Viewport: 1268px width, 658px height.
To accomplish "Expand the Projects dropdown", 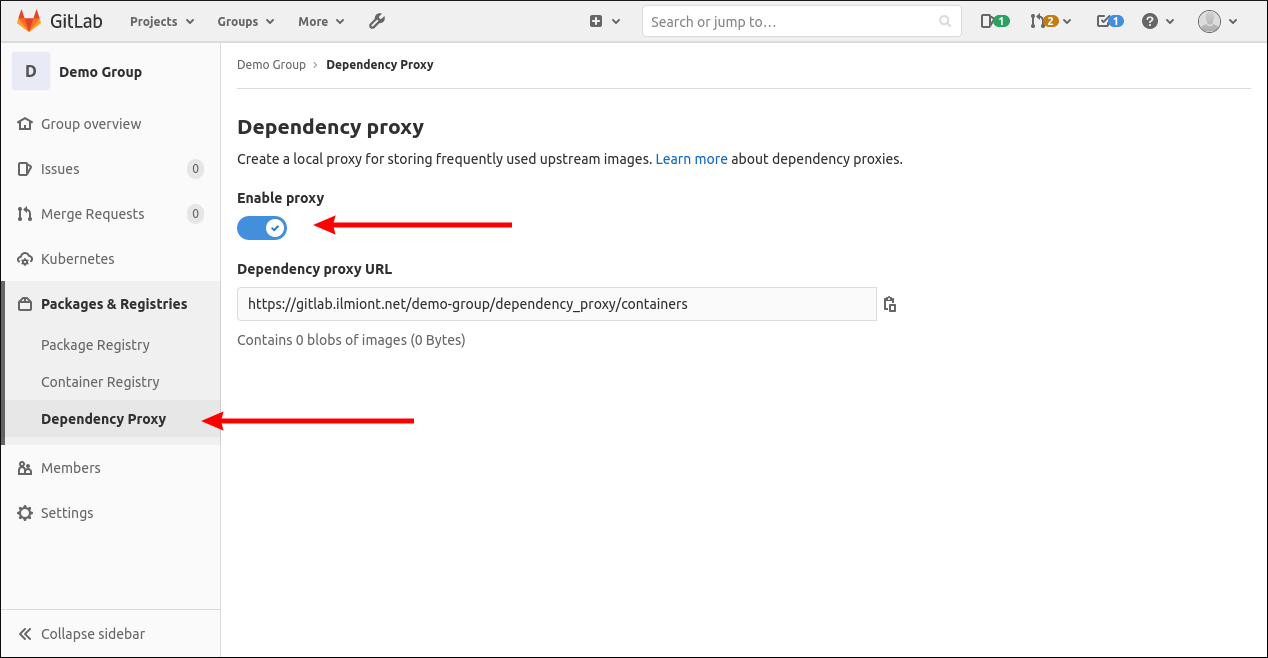I will (x=162, y=21).
